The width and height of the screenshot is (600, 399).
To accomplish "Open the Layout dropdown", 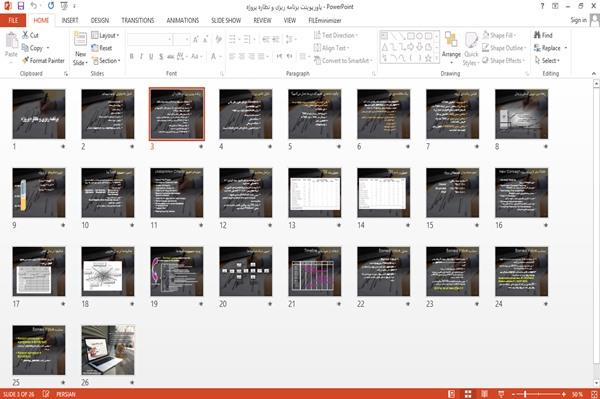I will coord(106,35).
